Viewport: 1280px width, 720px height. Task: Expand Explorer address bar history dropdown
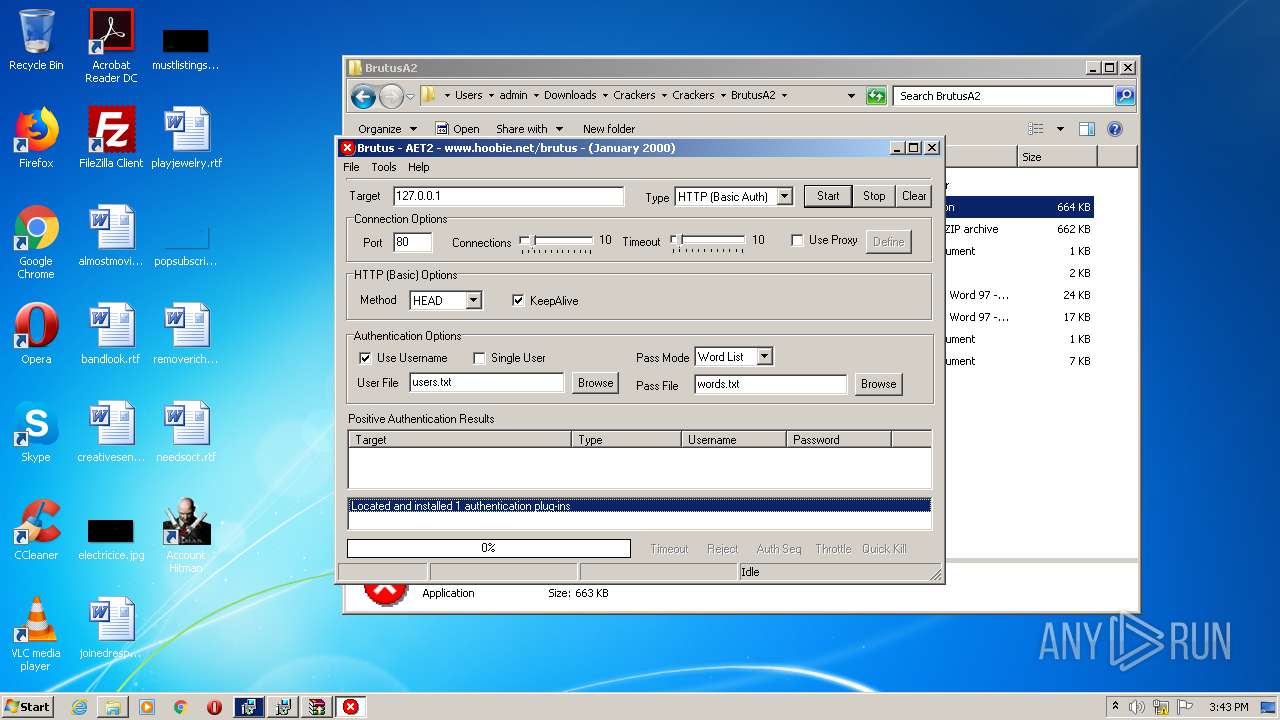851,96
